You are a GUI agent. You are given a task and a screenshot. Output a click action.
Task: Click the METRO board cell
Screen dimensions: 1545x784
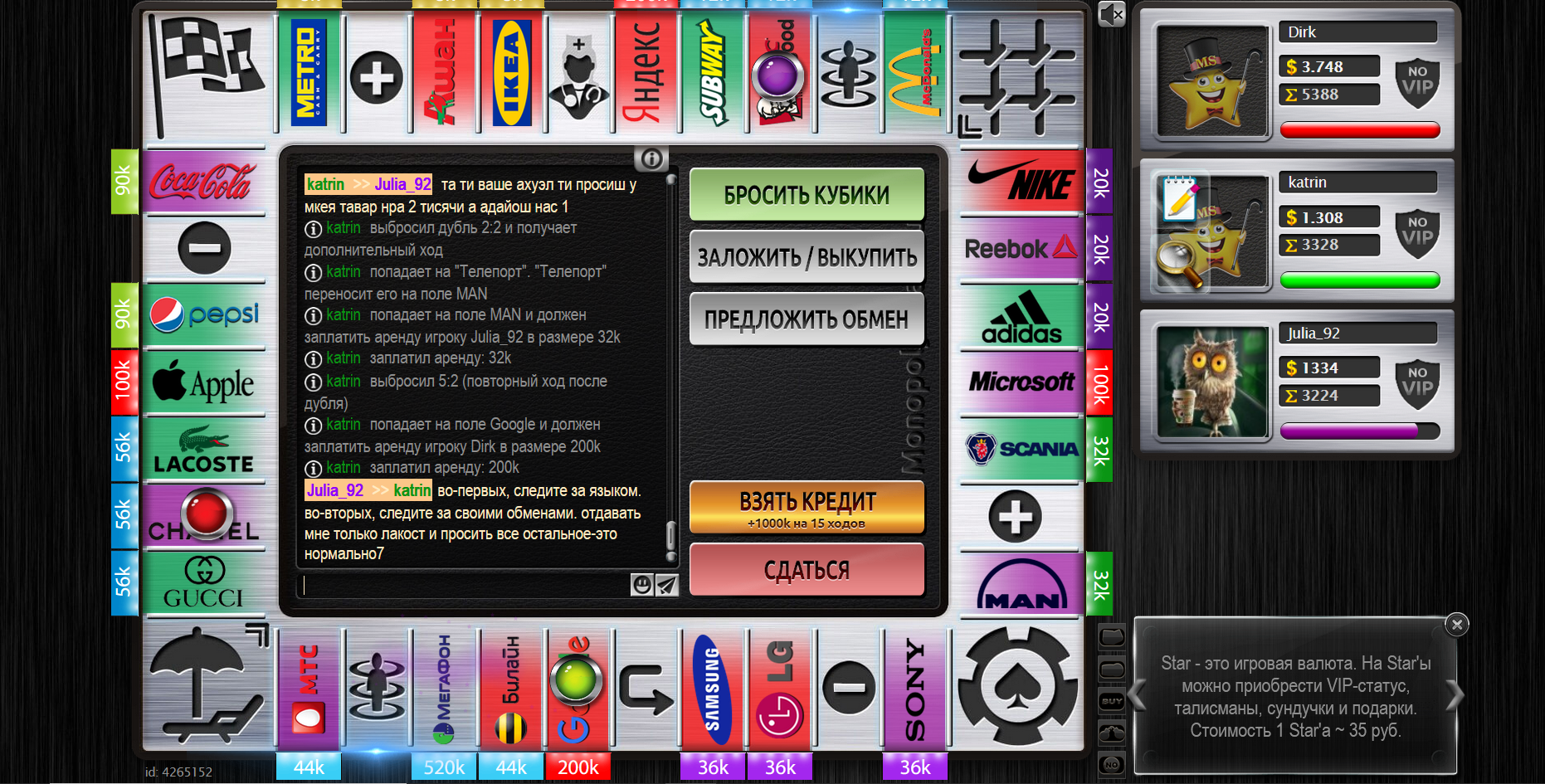309,72
